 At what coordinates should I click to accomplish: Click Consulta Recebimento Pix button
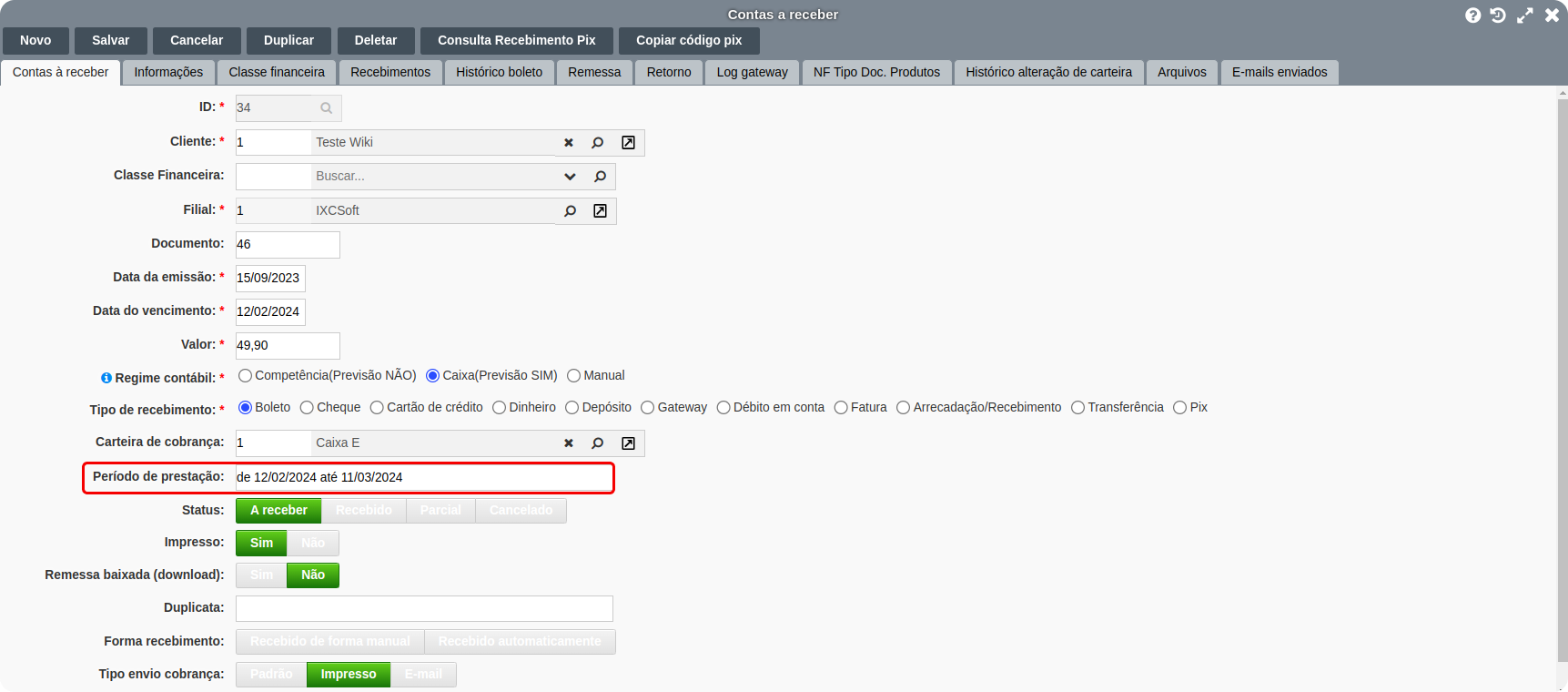point(517,40)
